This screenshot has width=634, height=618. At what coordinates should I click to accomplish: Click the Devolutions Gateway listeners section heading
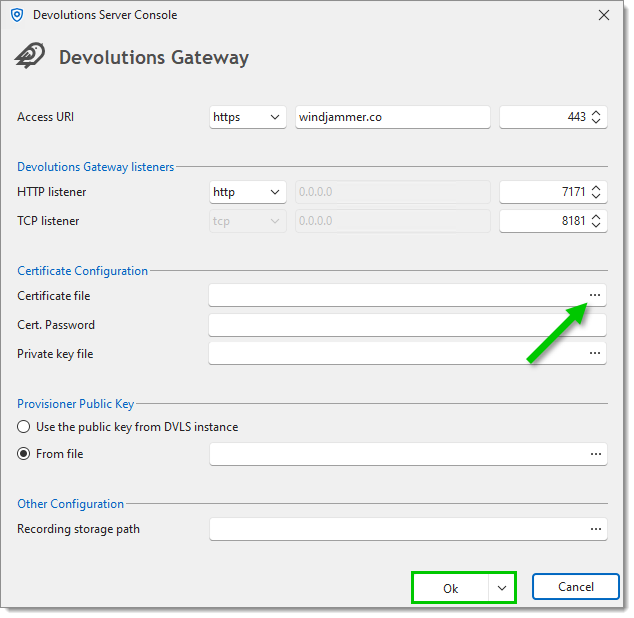[x=95, y=167]
